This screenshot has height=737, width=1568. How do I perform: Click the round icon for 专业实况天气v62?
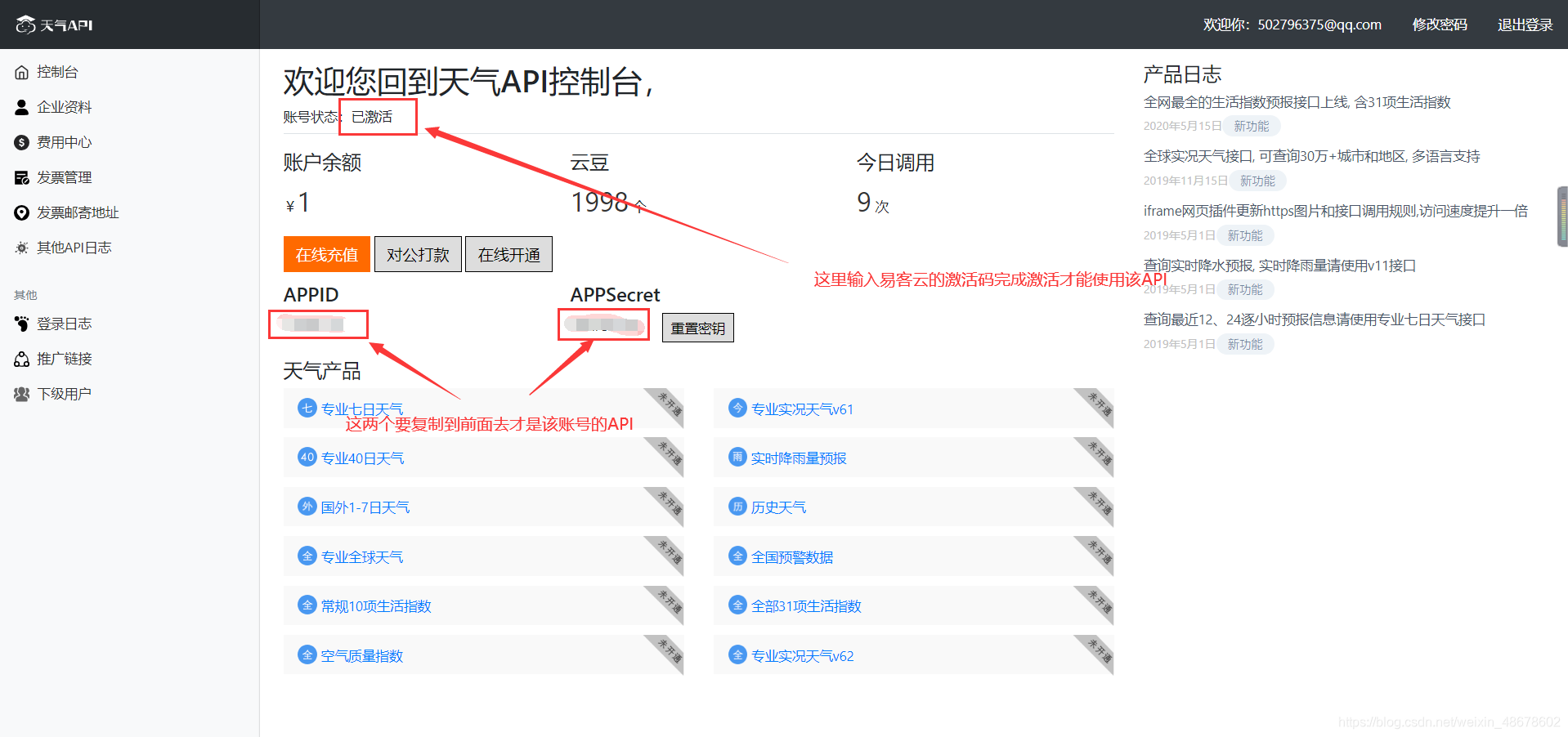738,654
